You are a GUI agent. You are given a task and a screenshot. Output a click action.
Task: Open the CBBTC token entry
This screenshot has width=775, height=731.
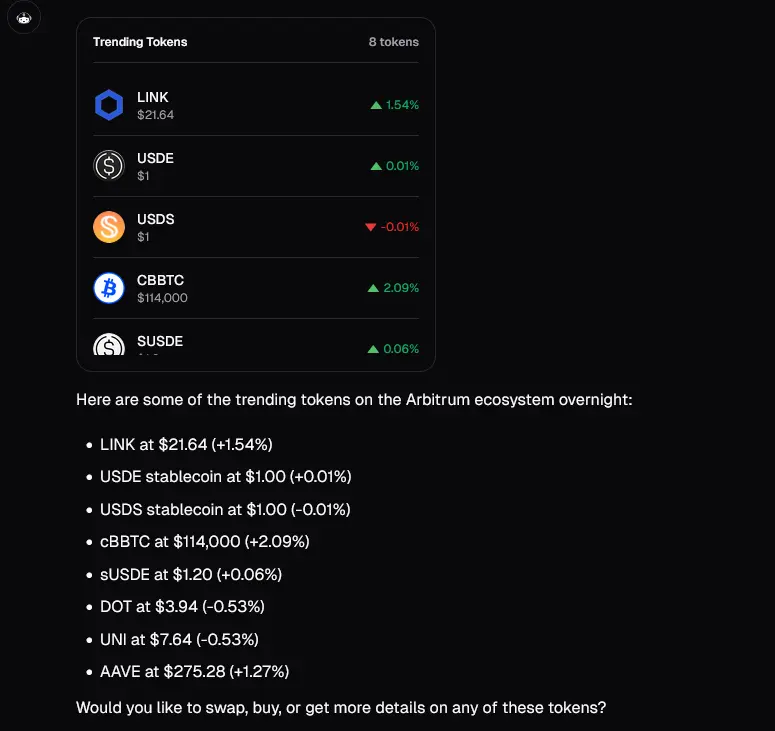(x=256, y=288)
